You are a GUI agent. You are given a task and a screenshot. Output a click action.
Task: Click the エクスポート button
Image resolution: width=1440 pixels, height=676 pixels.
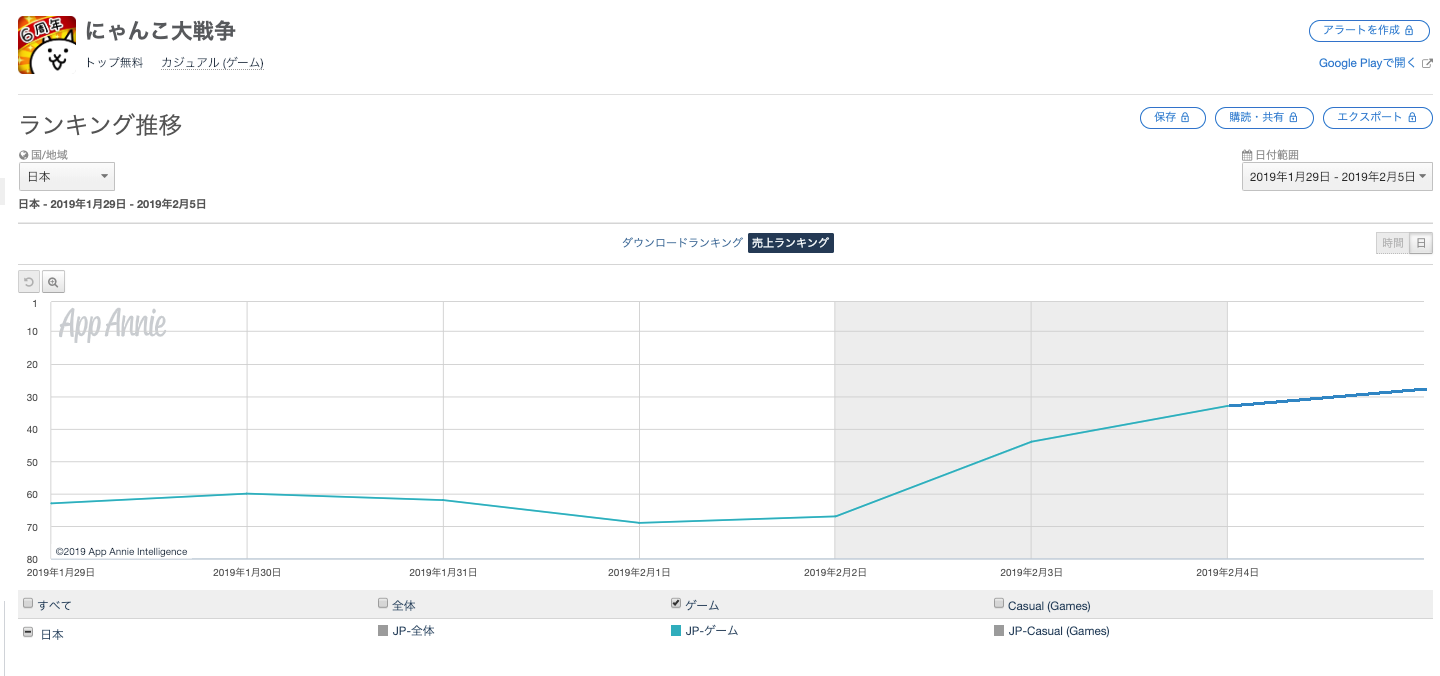(1378, 117)
